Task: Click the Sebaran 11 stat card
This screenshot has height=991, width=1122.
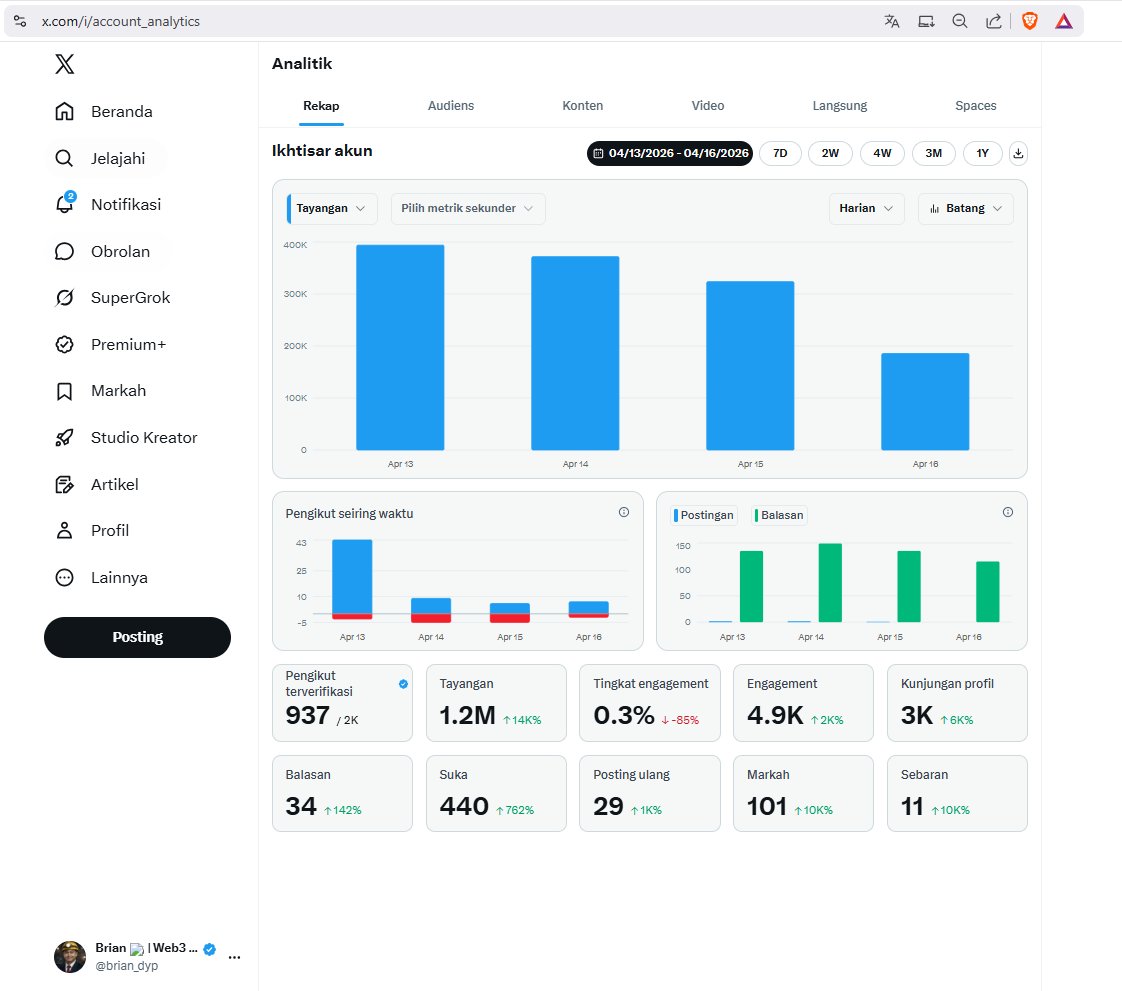Action: pos(957,793)
